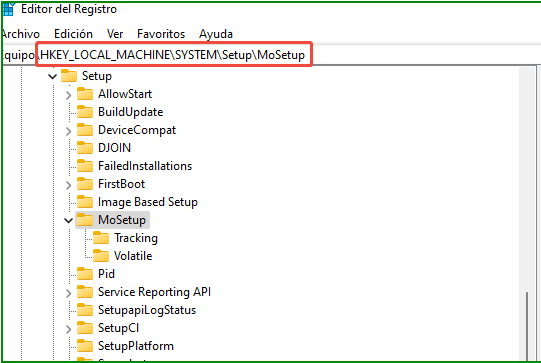Click the Volatile folder icon
The height and width of the screenshot is (363, 541).
point(101,256)
